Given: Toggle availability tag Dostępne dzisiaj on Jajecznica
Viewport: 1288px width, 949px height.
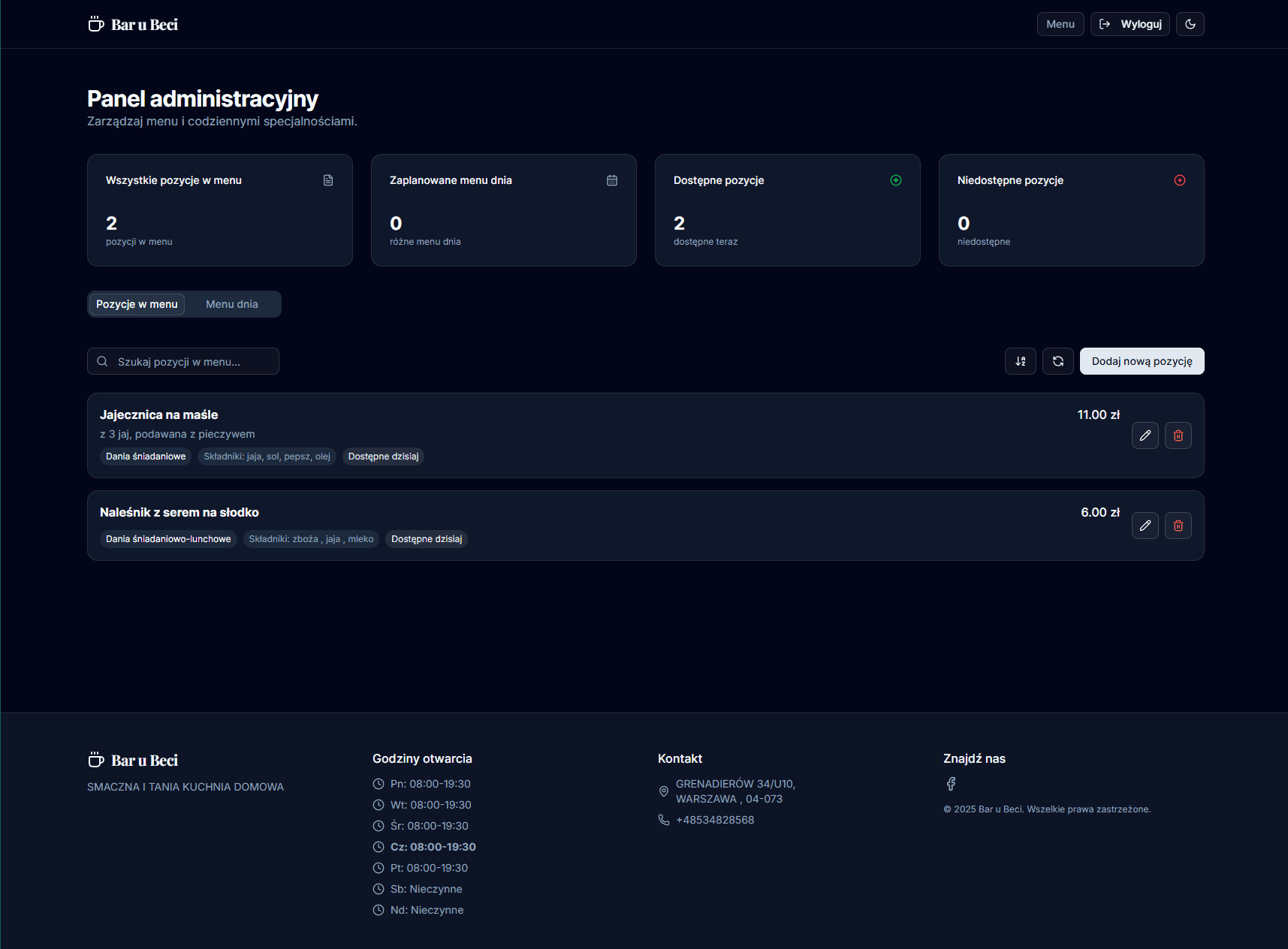Looking at the screenshot, I should tap(383, 456).
